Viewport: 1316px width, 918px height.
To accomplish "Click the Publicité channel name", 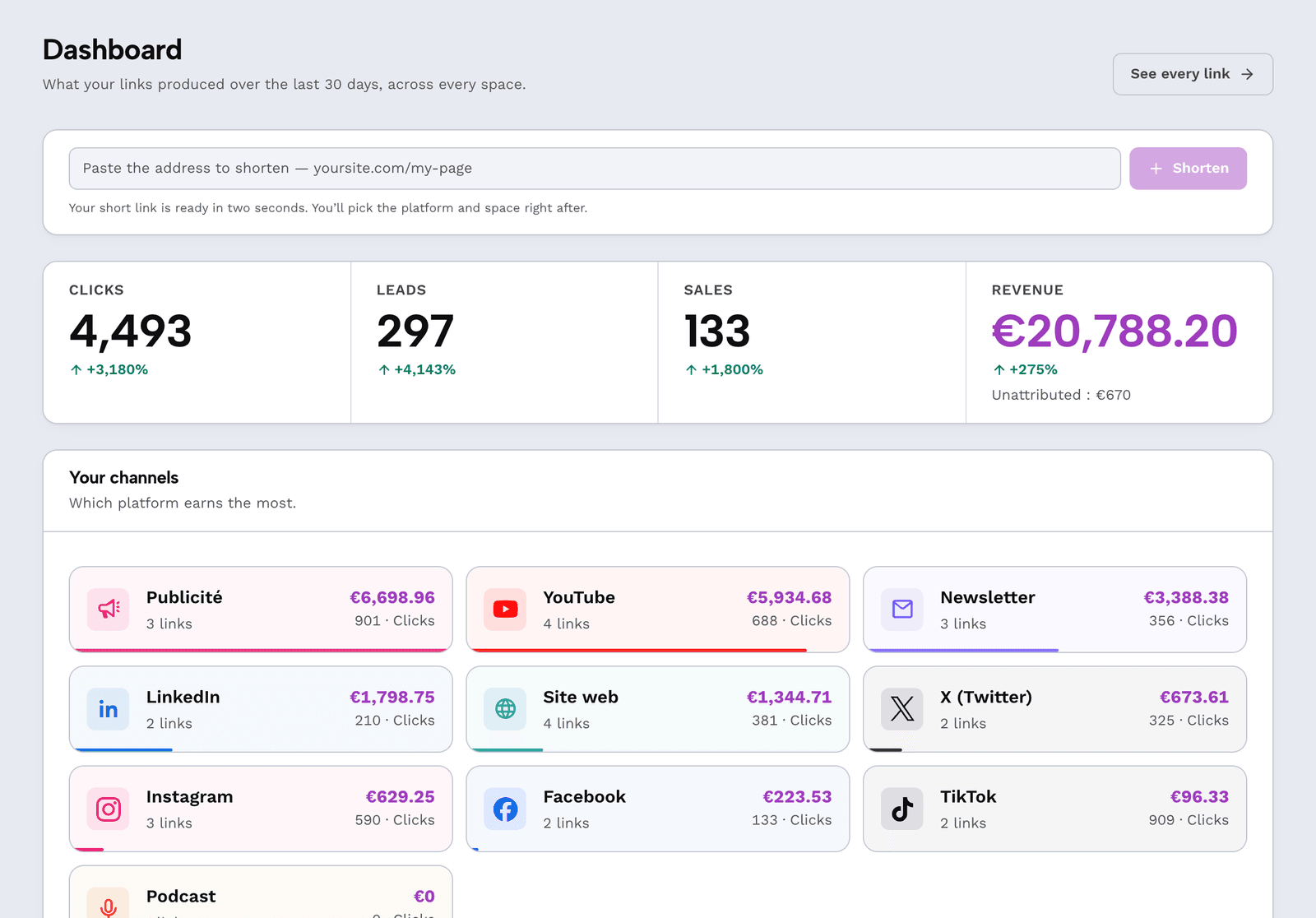I will [184, 597].
